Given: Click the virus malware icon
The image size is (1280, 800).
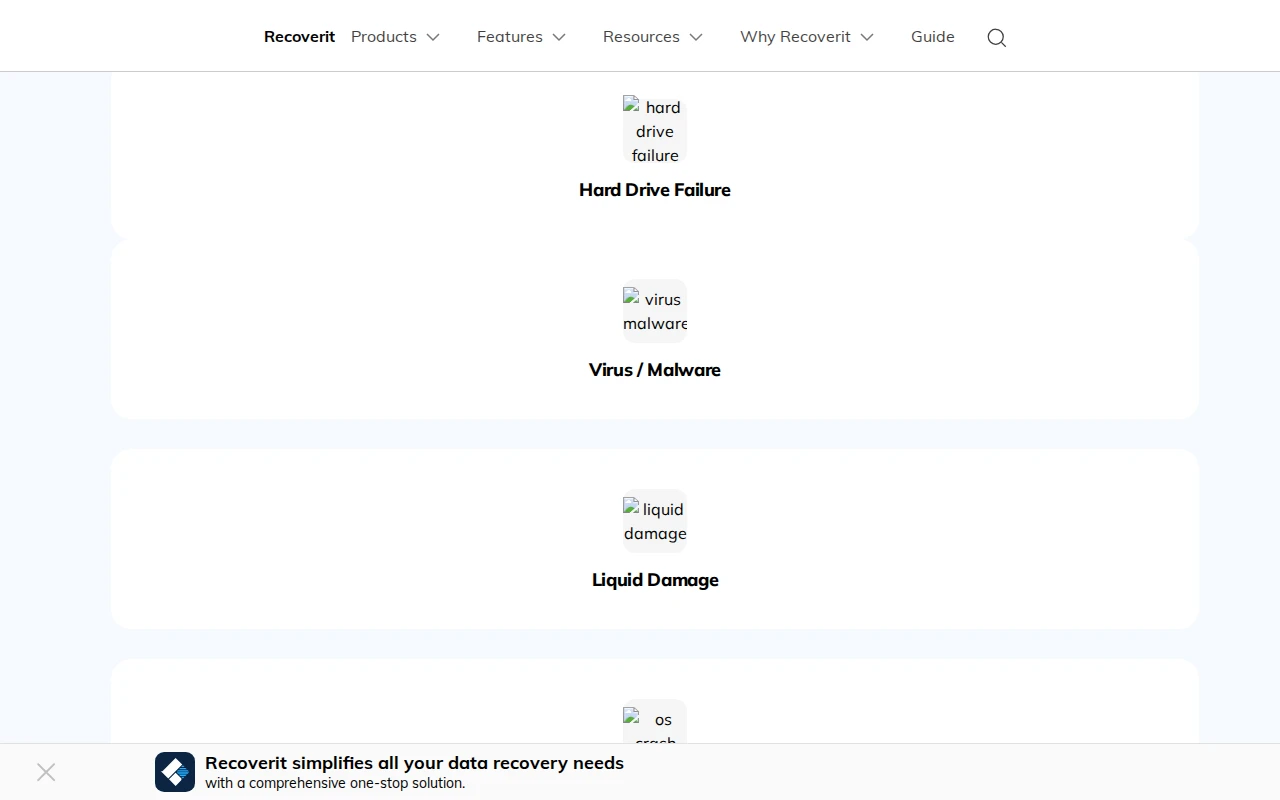Looking at the screenshot, I should [x=655, y=311].
